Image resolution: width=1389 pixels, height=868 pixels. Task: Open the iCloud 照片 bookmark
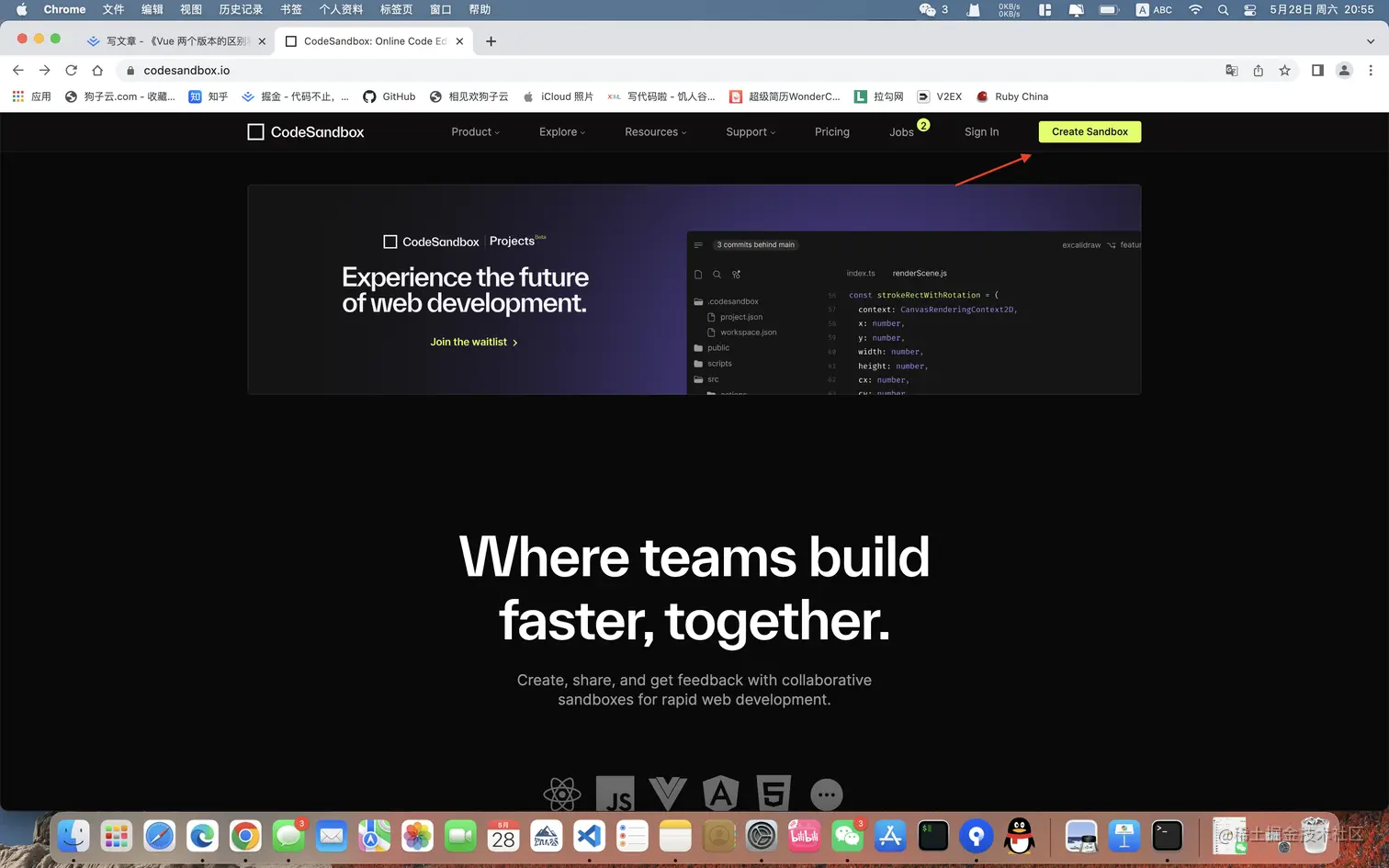[557, 96]
